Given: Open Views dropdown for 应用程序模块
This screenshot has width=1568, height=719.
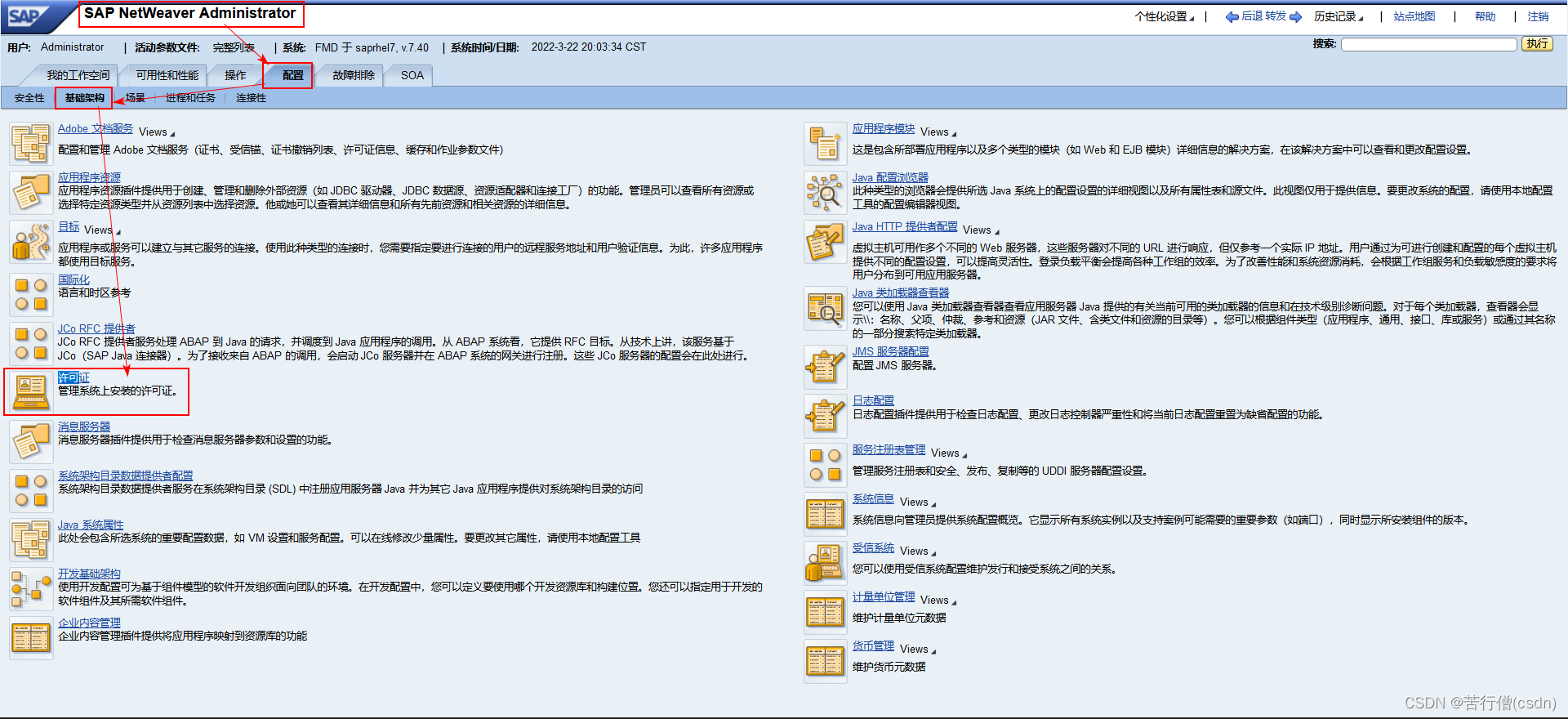Looking at the screenshot, I should (938, 132).
